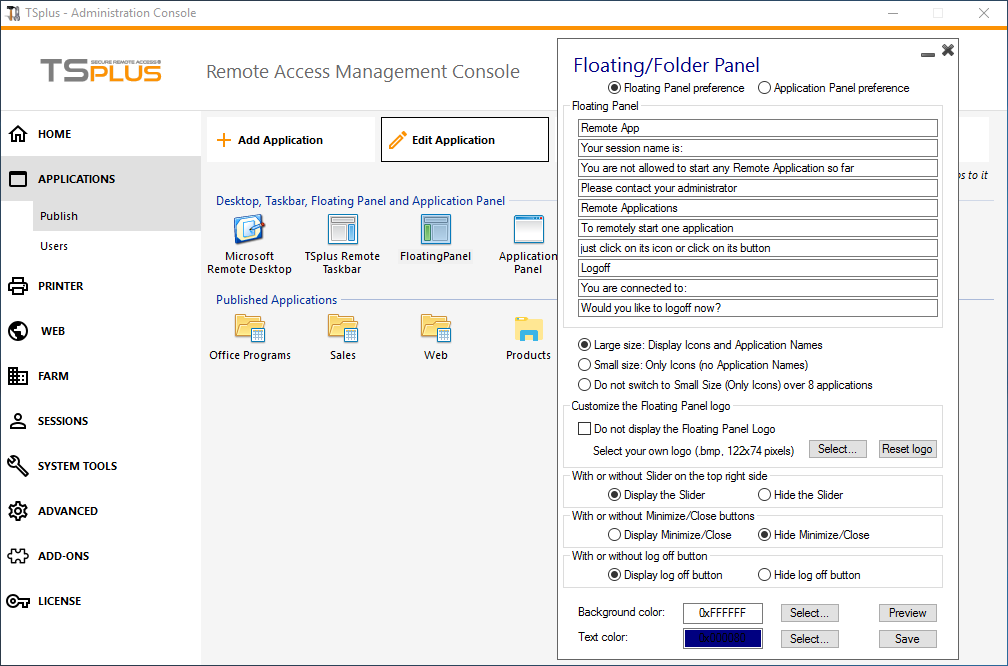Click the FloatingPanel application icon
The image size is (1008, 666).
435,230
